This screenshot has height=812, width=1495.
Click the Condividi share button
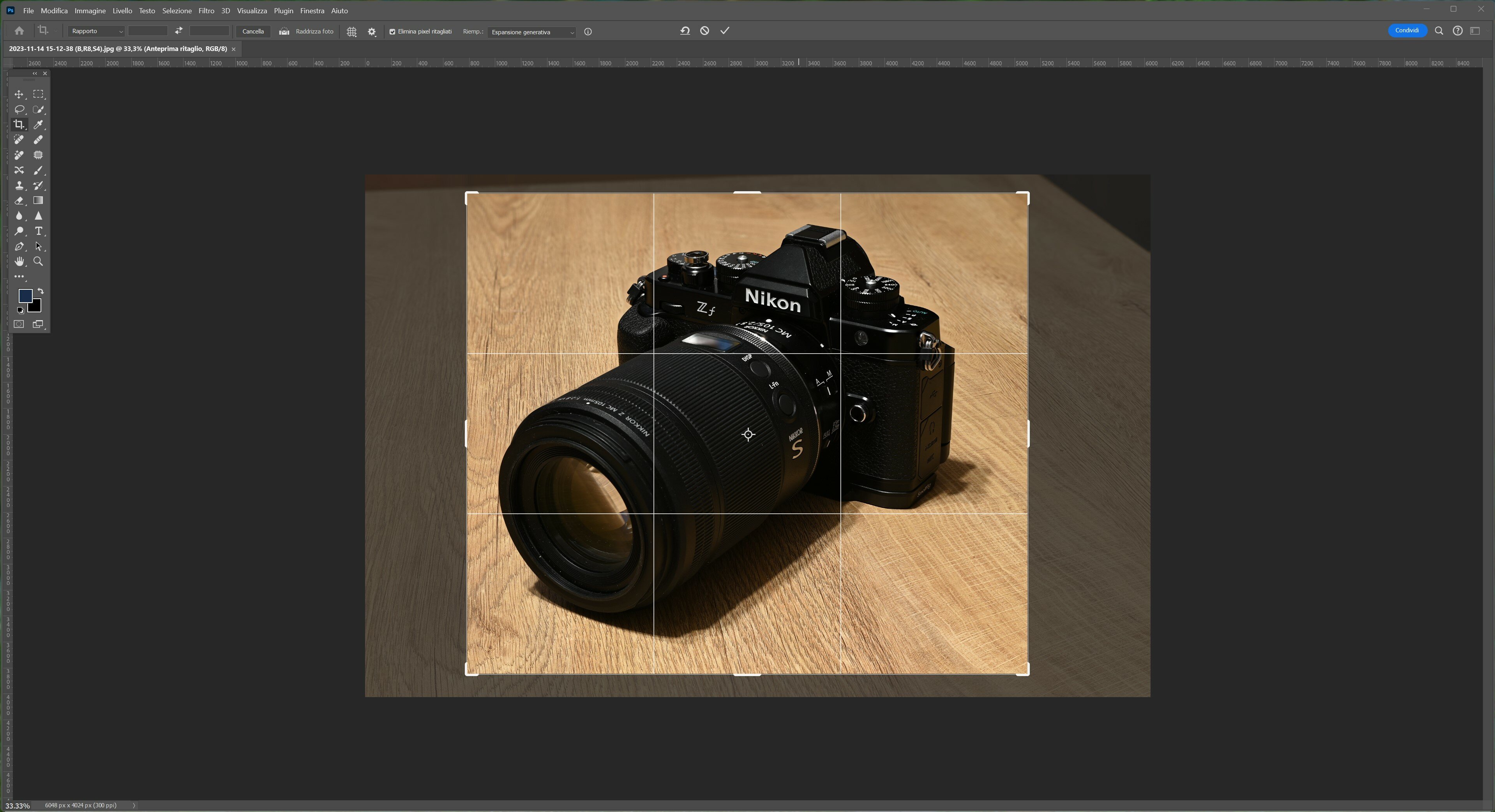[x=1407, y=31]
